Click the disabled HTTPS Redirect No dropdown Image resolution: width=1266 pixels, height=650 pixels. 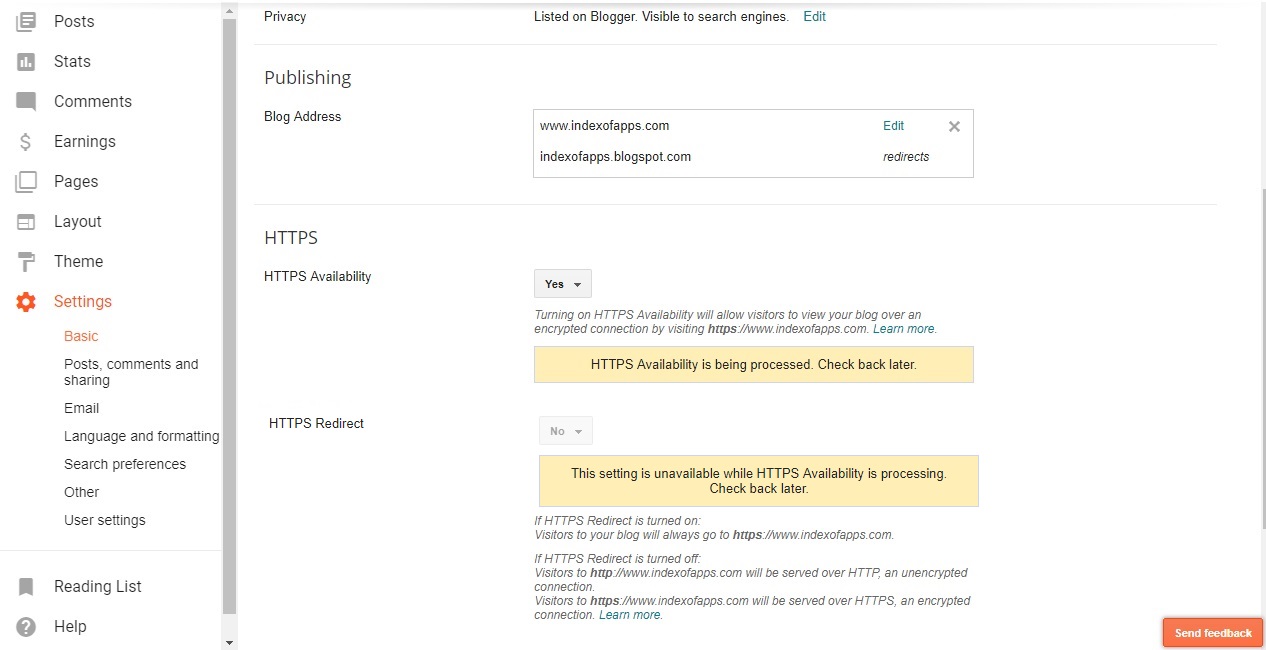click(566, 431)
